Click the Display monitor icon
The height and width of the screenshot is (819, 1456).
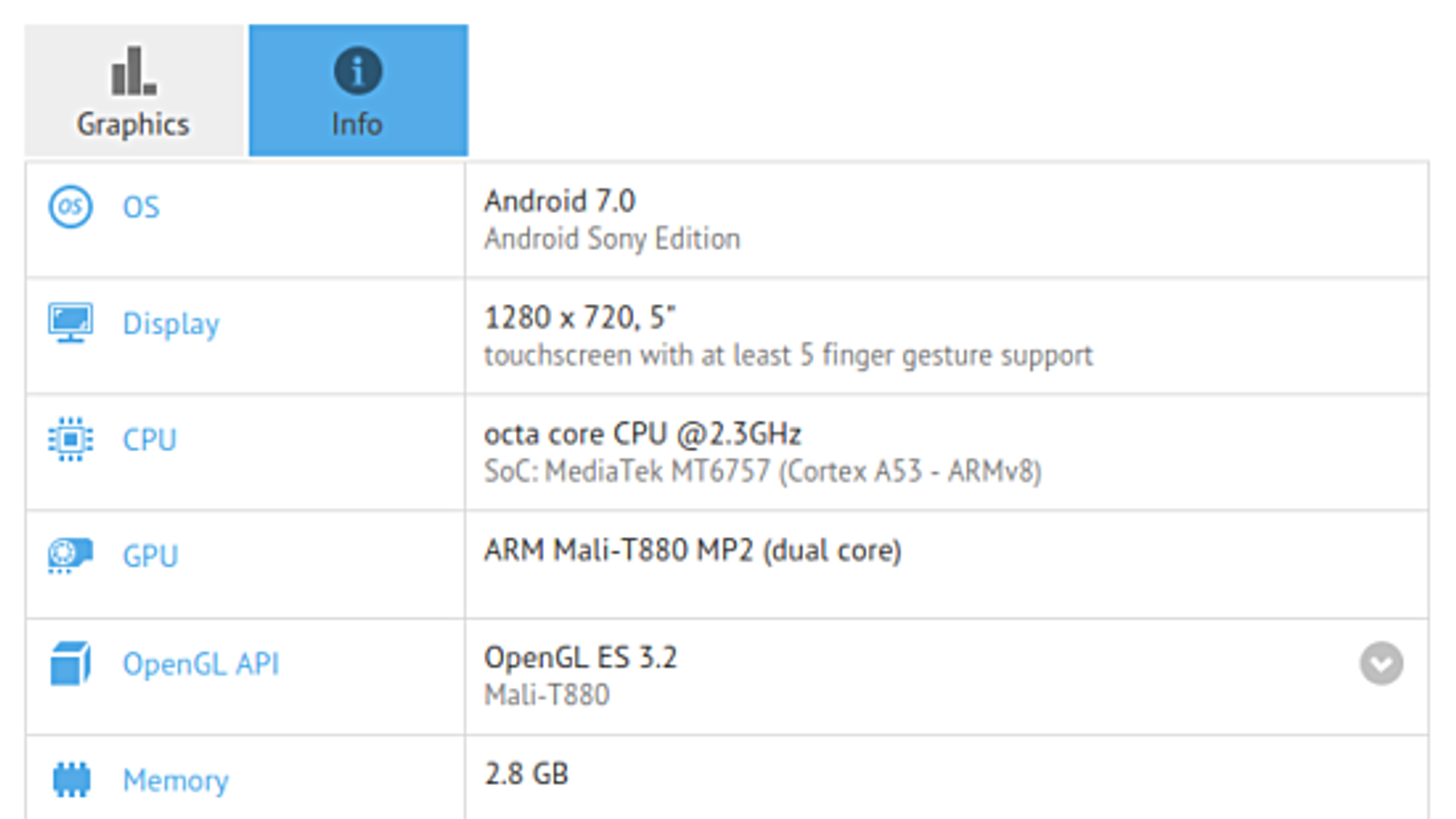coord(70,323)
